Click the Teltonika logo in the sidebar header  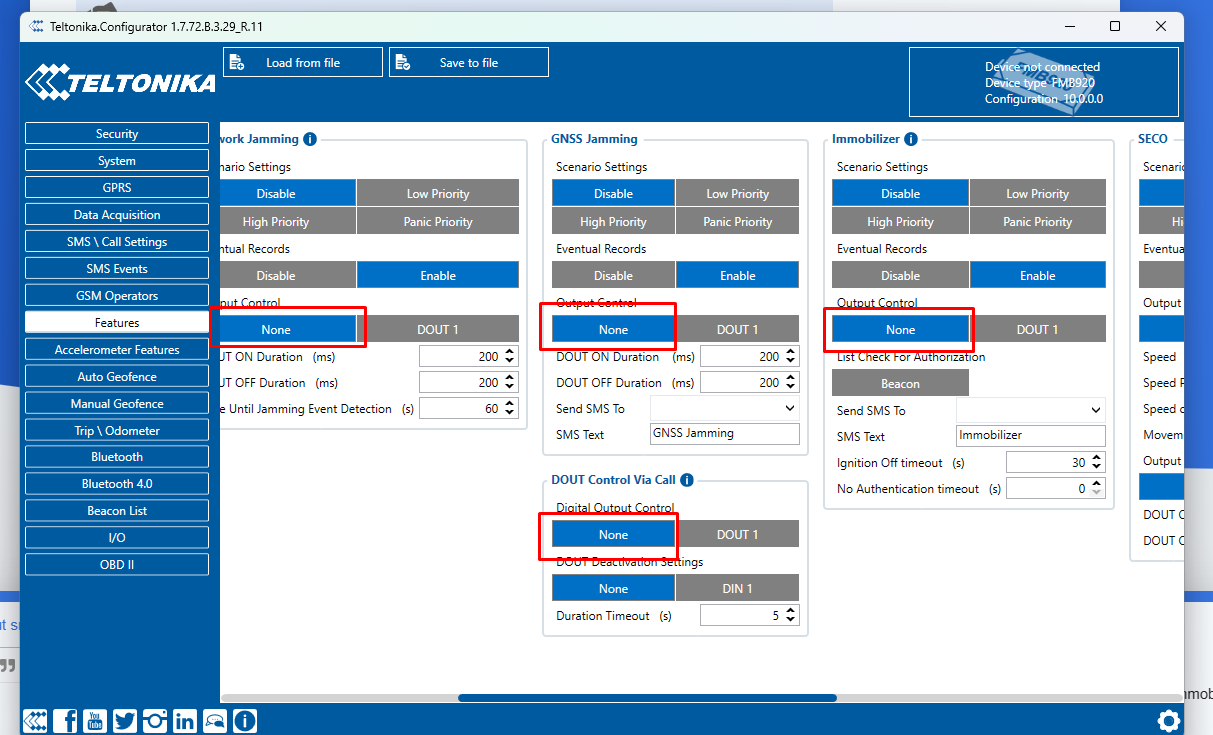120,82
